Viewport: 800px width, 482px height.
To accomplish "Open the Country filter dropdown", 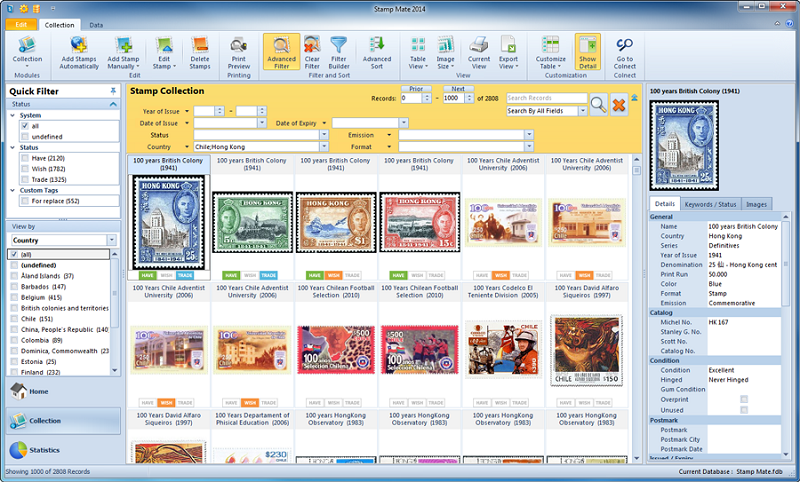I will coord(324,147).
